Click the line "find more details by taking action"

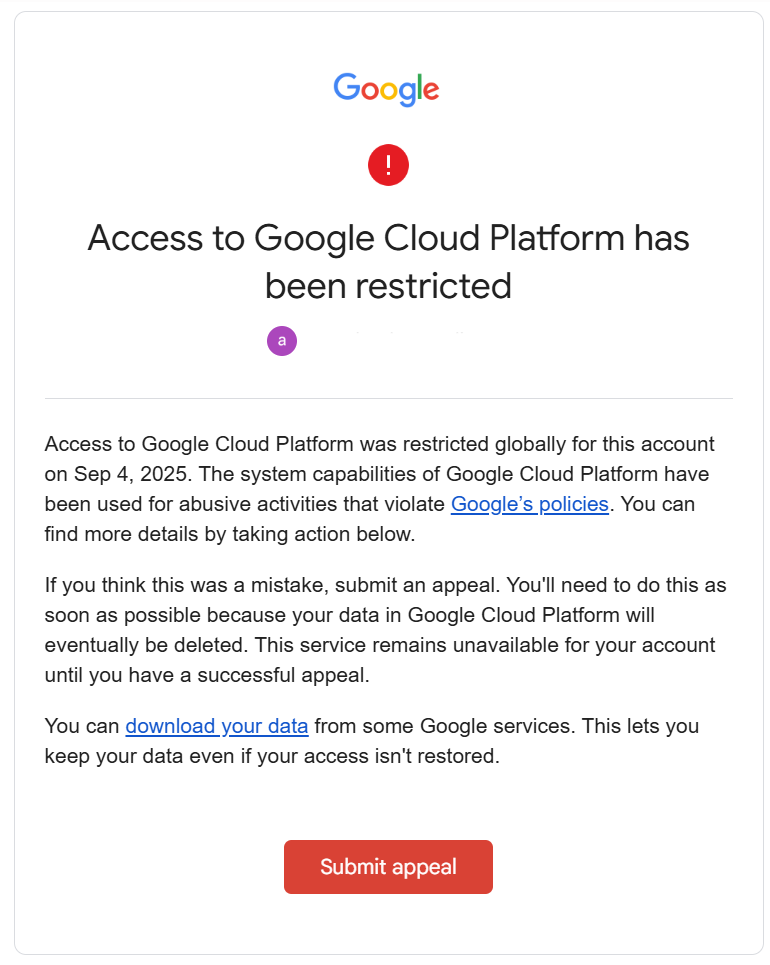pos(230,534)
